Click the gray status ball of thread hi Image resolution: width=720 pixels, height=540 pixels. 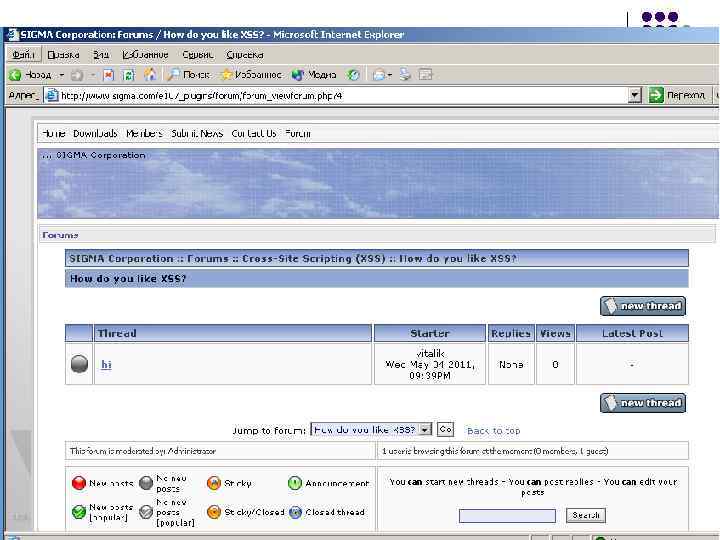tap(79, 364)
